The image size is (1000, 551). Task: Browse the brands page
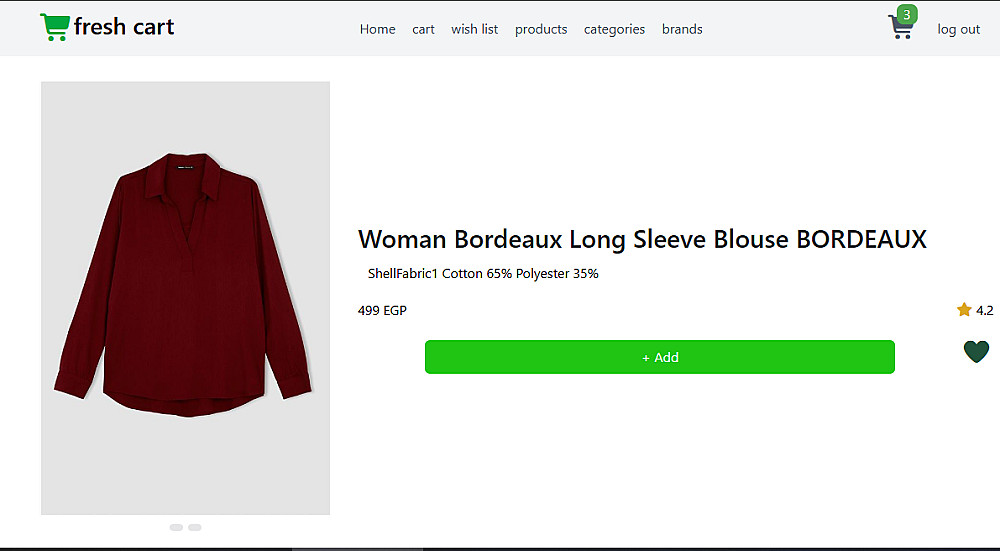[x=682, y=29]
